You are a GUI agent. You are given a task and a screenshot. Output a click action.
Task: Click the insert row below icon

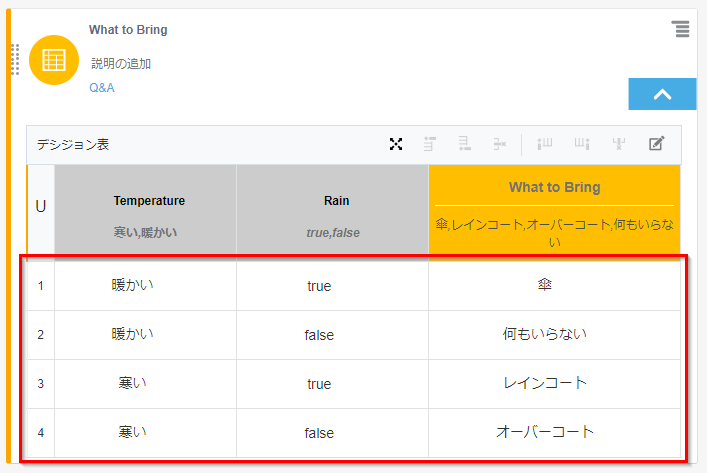click(x=464, y=144)
